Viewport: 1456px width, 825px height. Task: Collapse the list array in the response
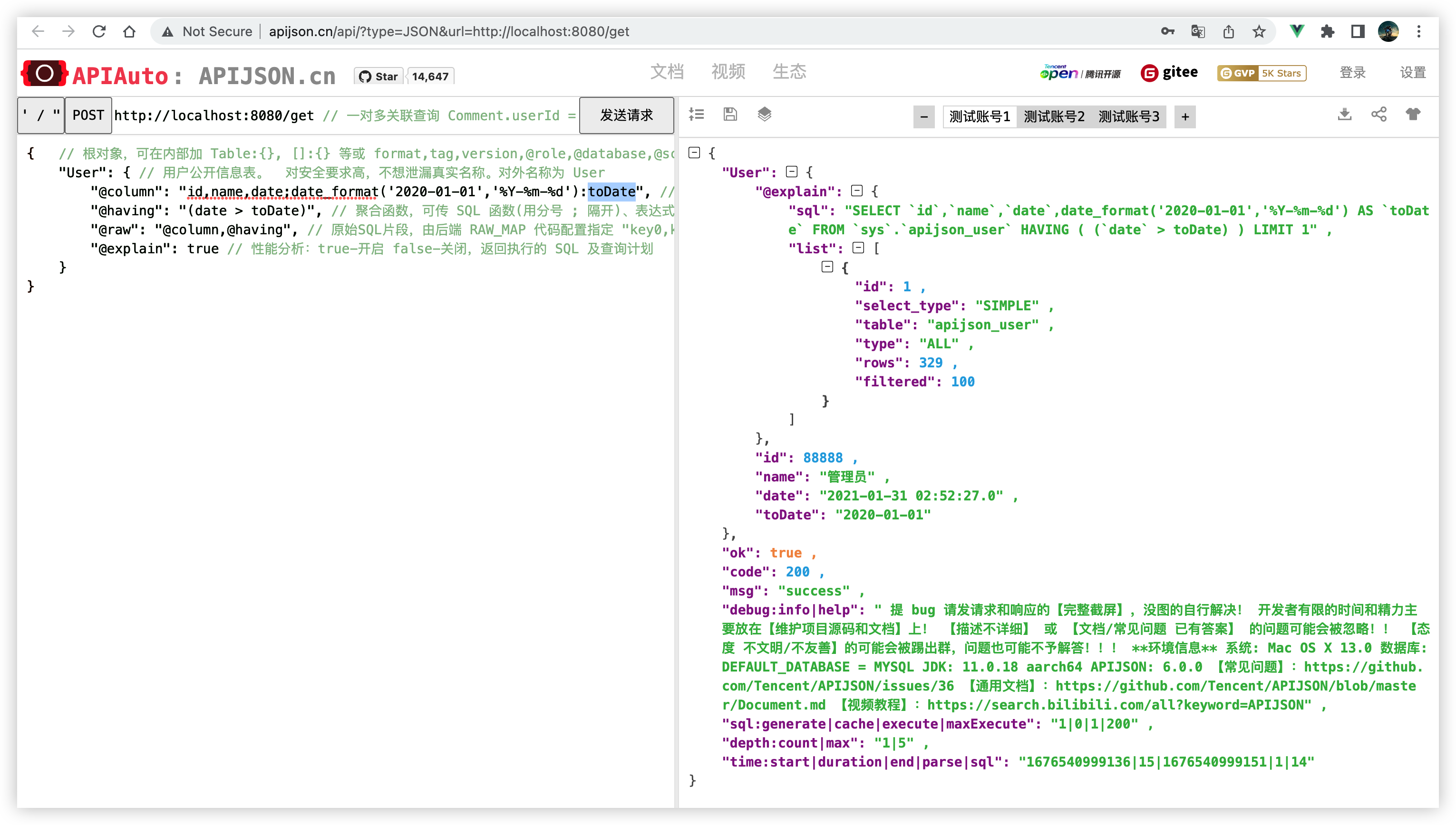[859, 248]
